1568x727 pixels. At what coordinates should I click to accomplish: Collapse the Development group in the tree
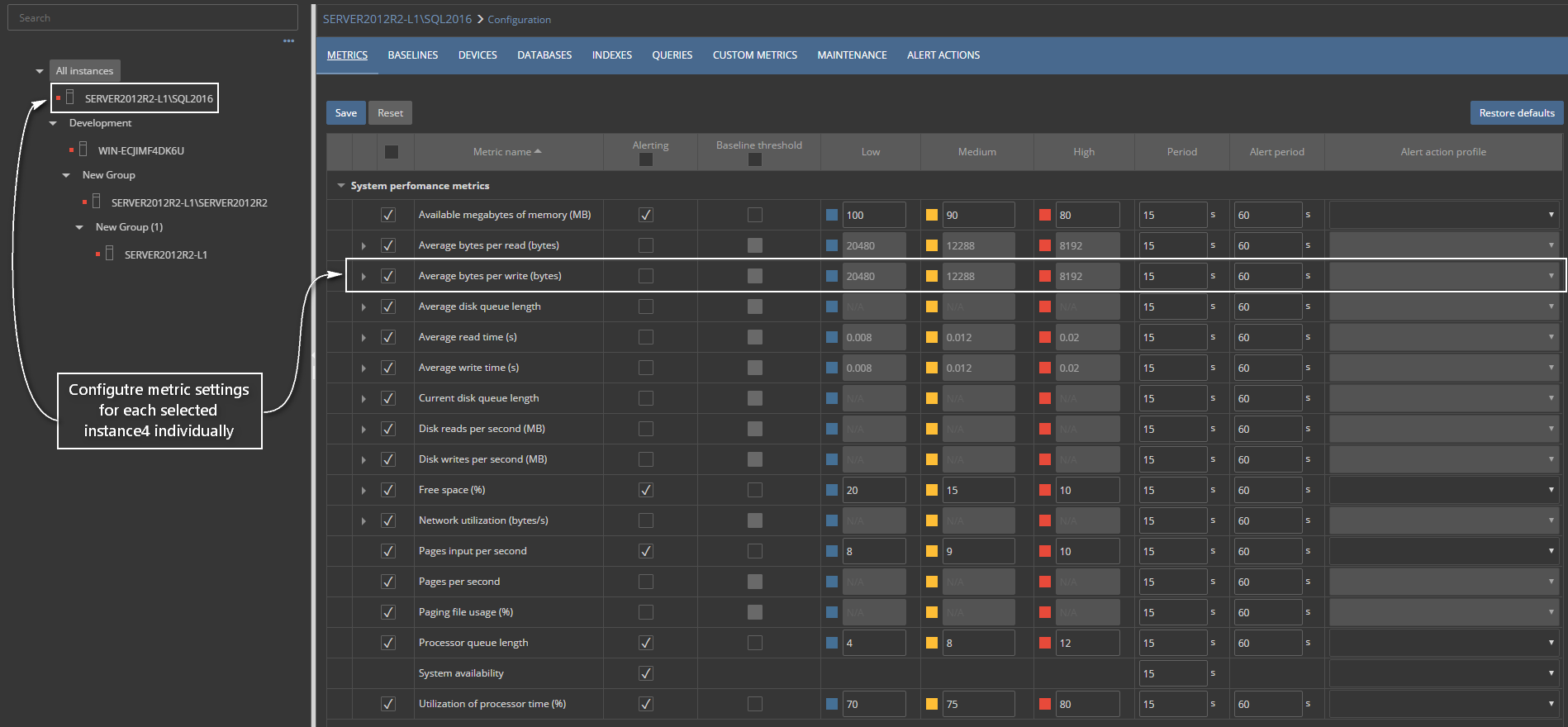(x=54, y=123)
